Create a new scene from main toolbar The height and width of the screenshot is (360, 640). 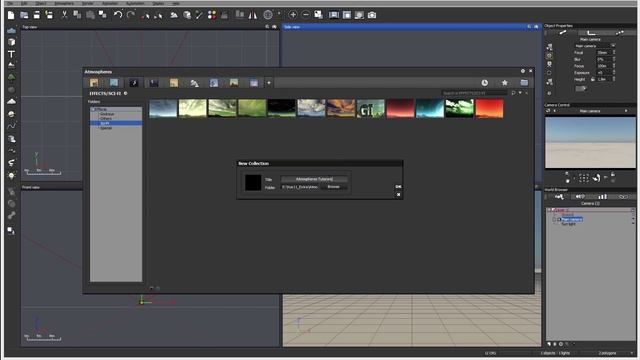point(11,15)
